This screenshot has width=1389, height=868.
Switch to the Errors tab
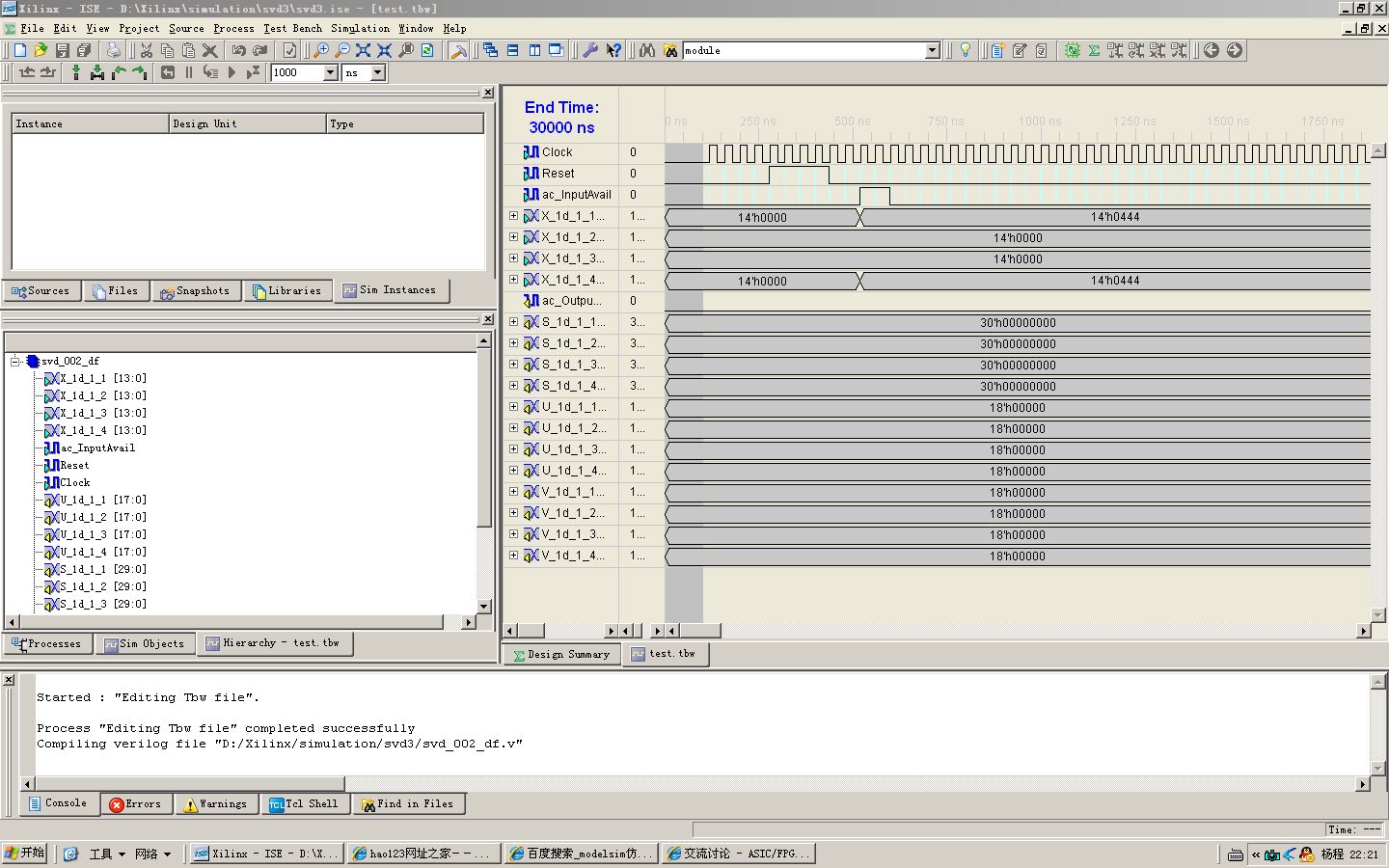click(136, 803)
